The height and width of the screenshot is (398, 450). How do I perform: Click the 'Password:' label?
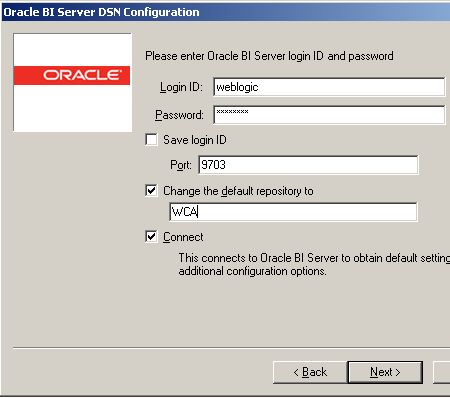179,115
